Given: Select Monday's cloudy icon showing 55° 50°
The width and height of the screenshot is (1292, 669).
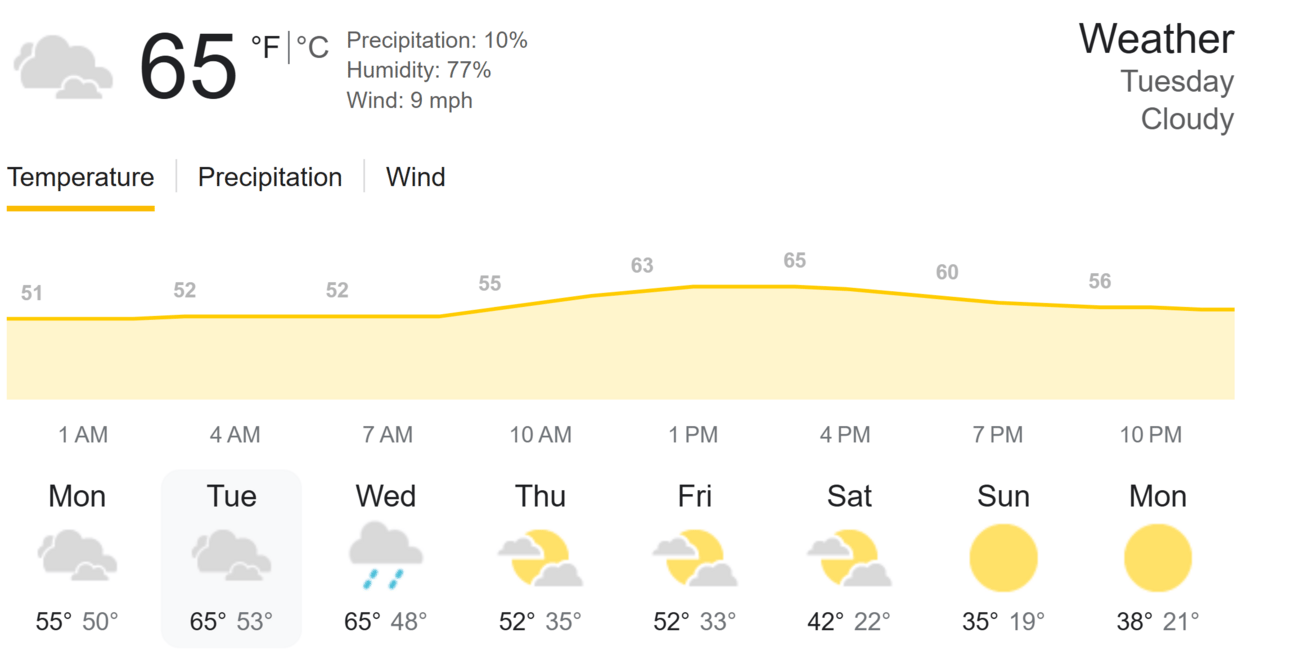Looking at the screenshot, I should [77, 556].
